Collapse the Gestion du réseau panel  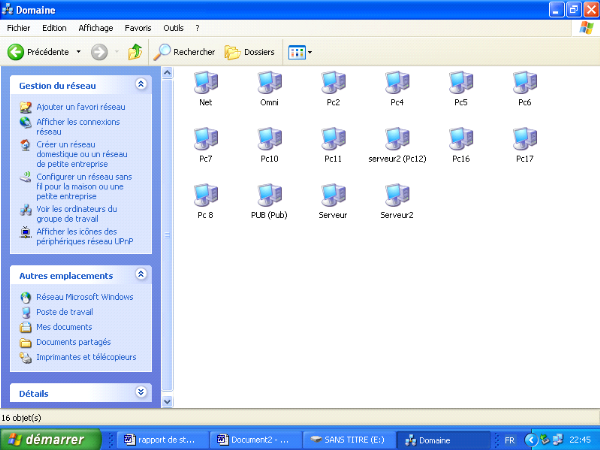[x=141, y=85]
